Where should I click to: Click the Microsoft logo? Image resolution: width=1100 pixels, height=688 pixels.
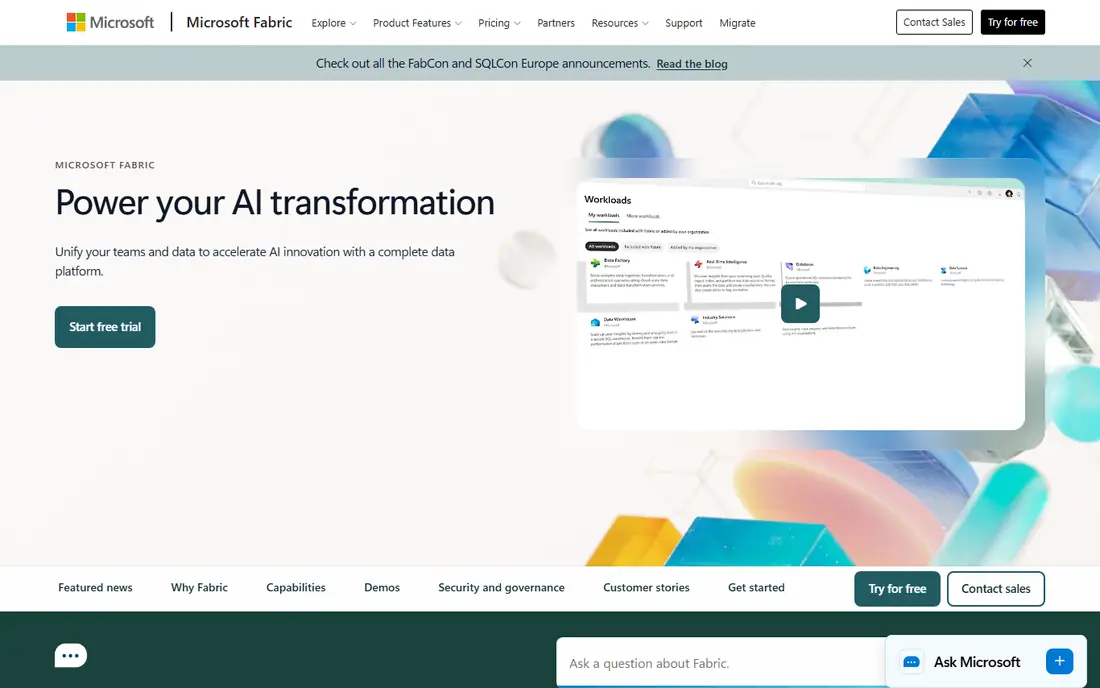(x=110, y=22)
